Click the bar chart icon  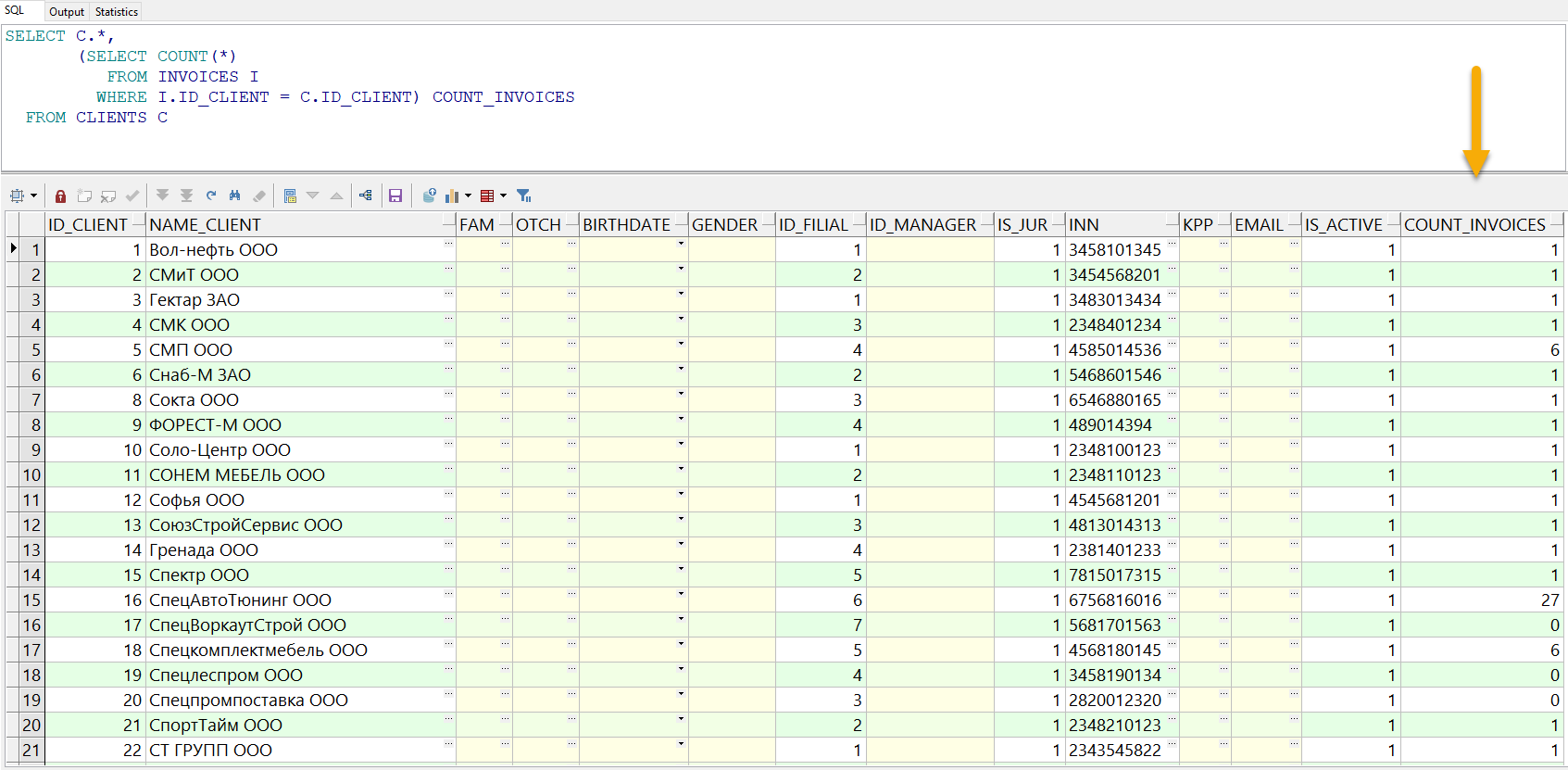coord(453,196)
